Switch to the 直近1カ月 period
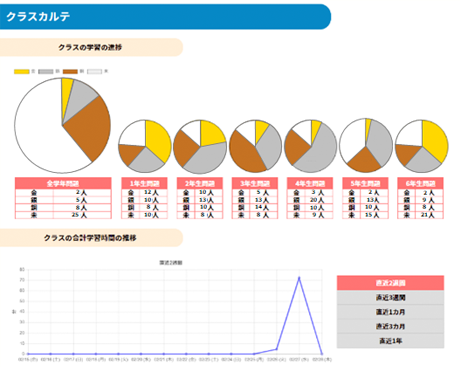The height and width of the screenshot is (368, 460). [x=390, y=312]
